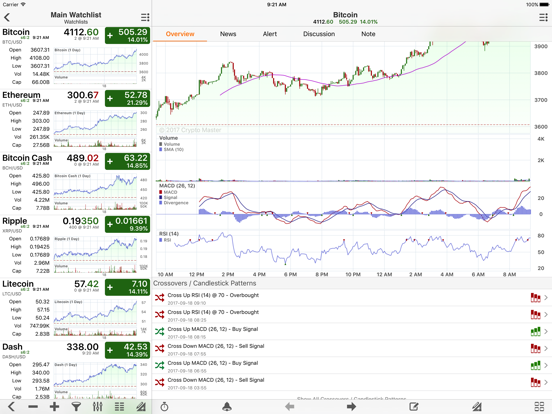Open the chart time interval stopwatch icon
Image resolution: width=552 pixels, height=414 pixels.
(x=164, y=407)
